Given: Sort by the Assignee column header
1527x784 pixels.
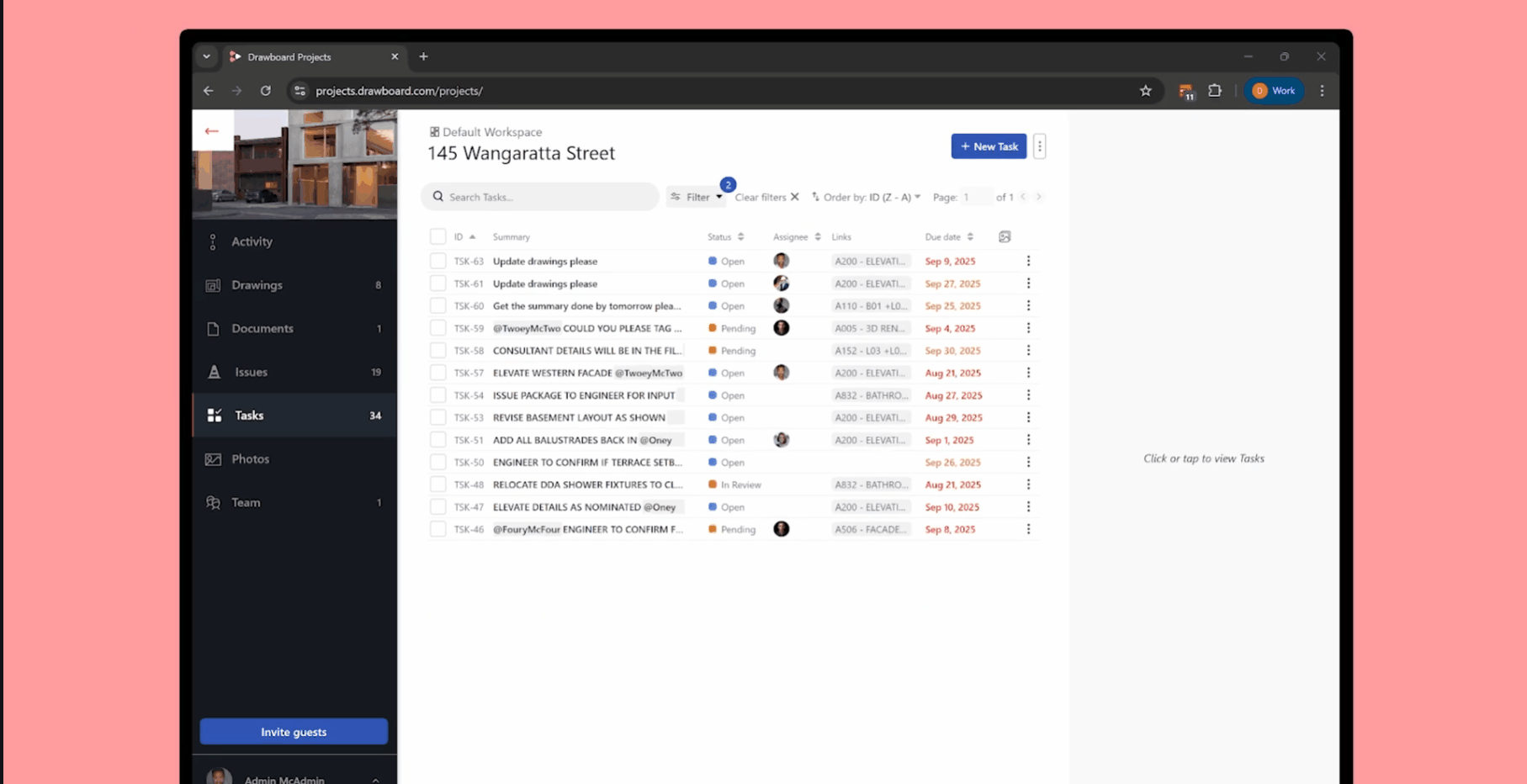Looking at the screenshot, I should (x=797, y=237).
